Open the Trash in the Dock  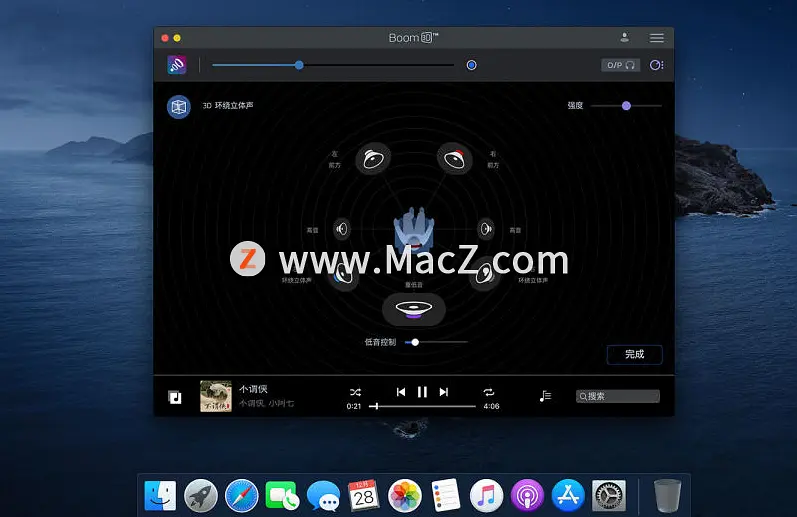(667, 495)
